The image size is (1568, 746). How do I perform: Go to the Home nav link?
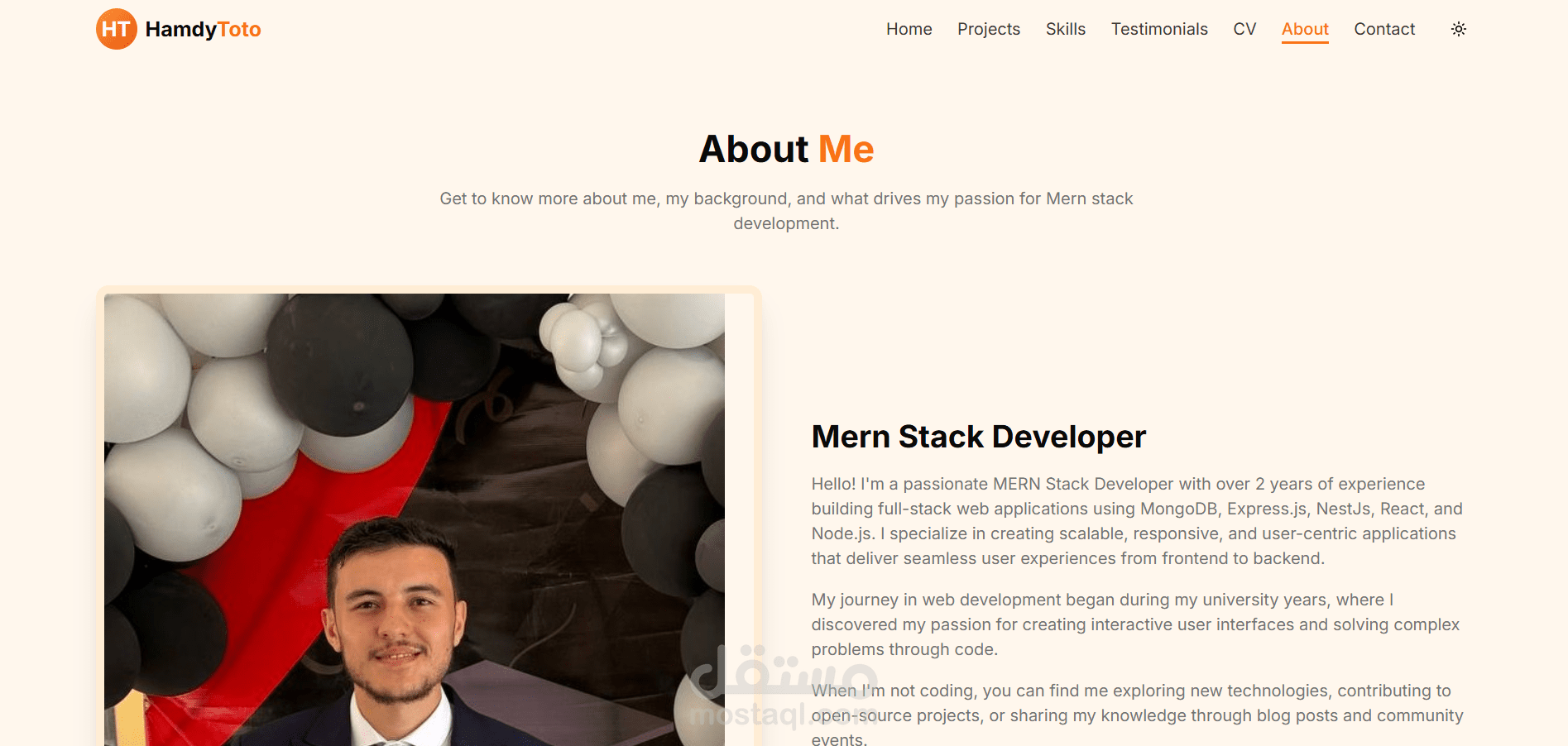(909, 29)
